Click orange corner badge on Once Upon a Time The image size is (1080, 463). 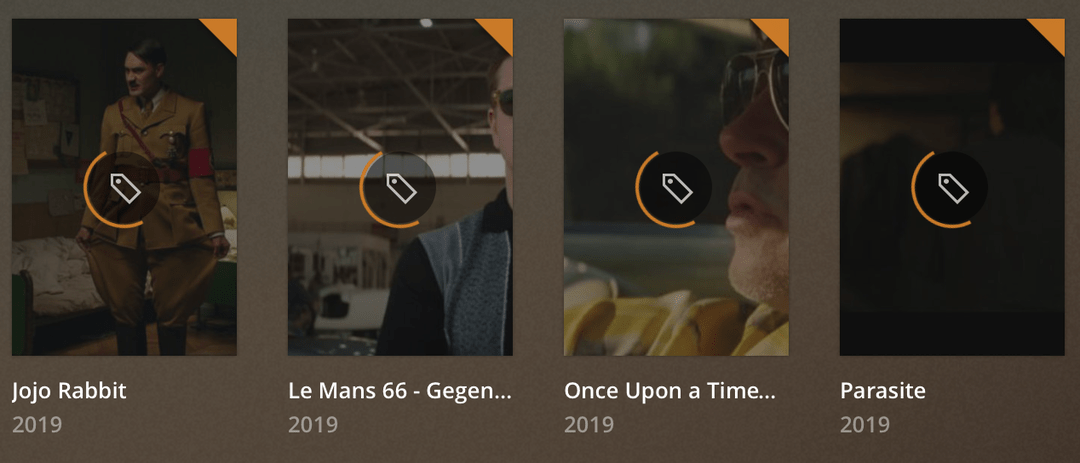[776, 31]
